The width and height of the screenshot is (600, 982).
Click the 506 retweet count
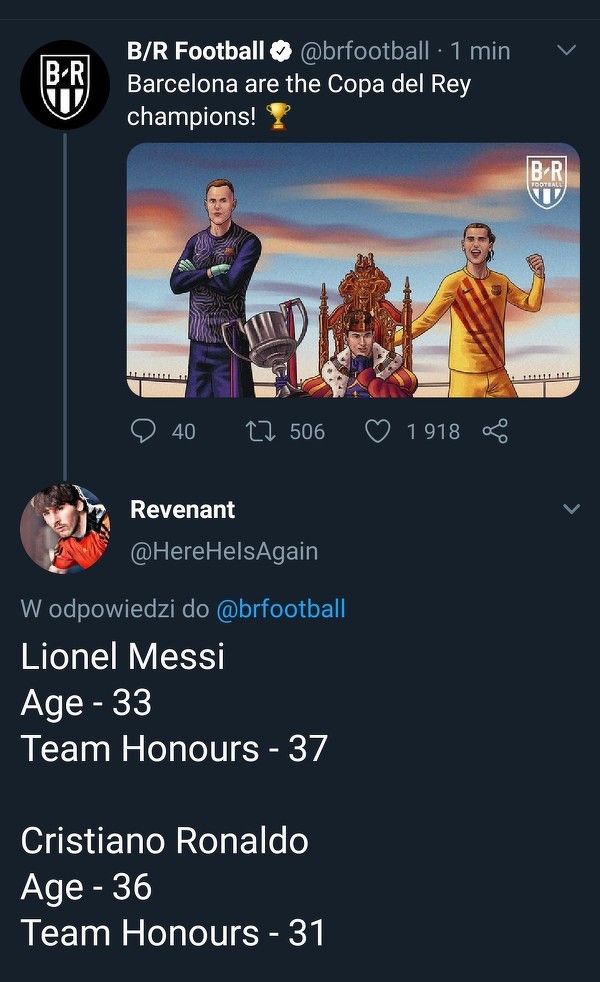pyautogui.click(x=307, y=431)
